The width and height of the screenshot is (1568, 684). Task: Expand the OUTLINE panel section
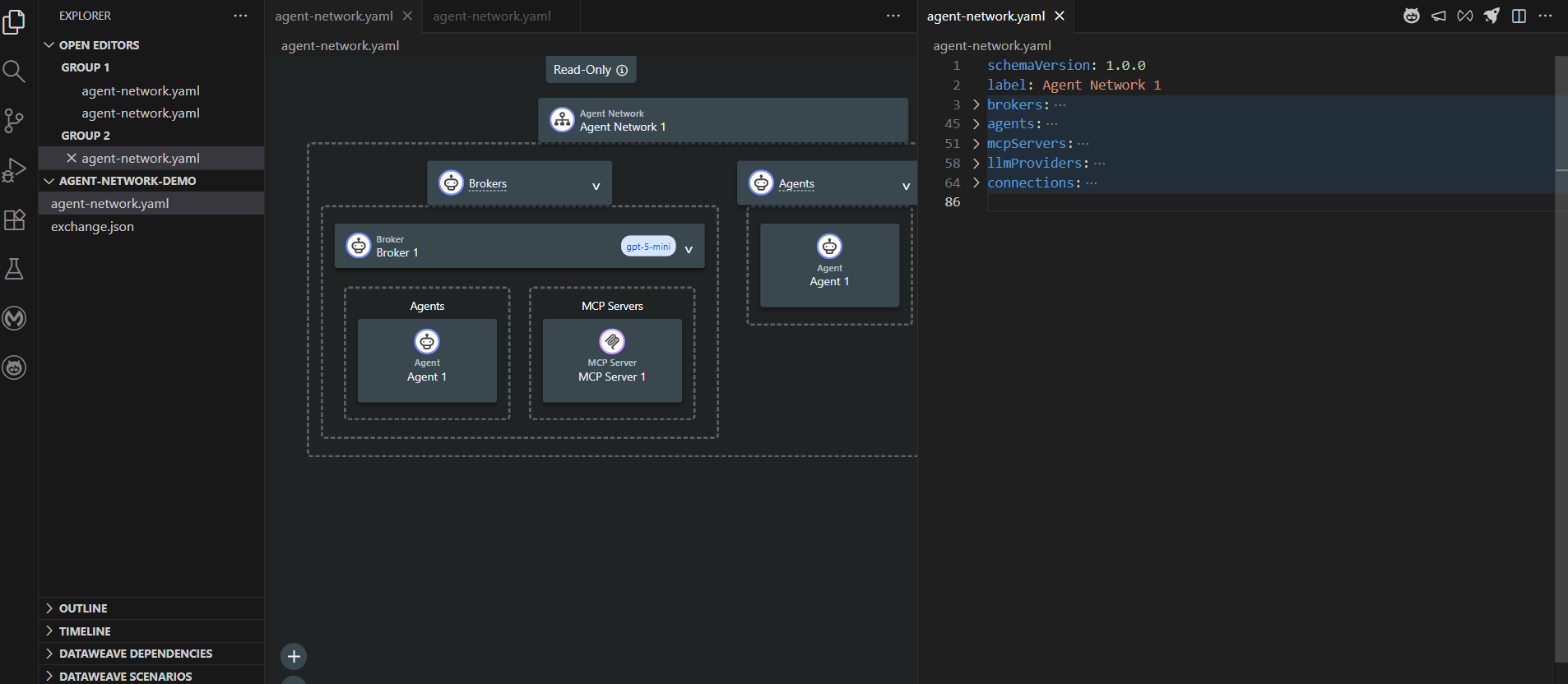(83, 608)
